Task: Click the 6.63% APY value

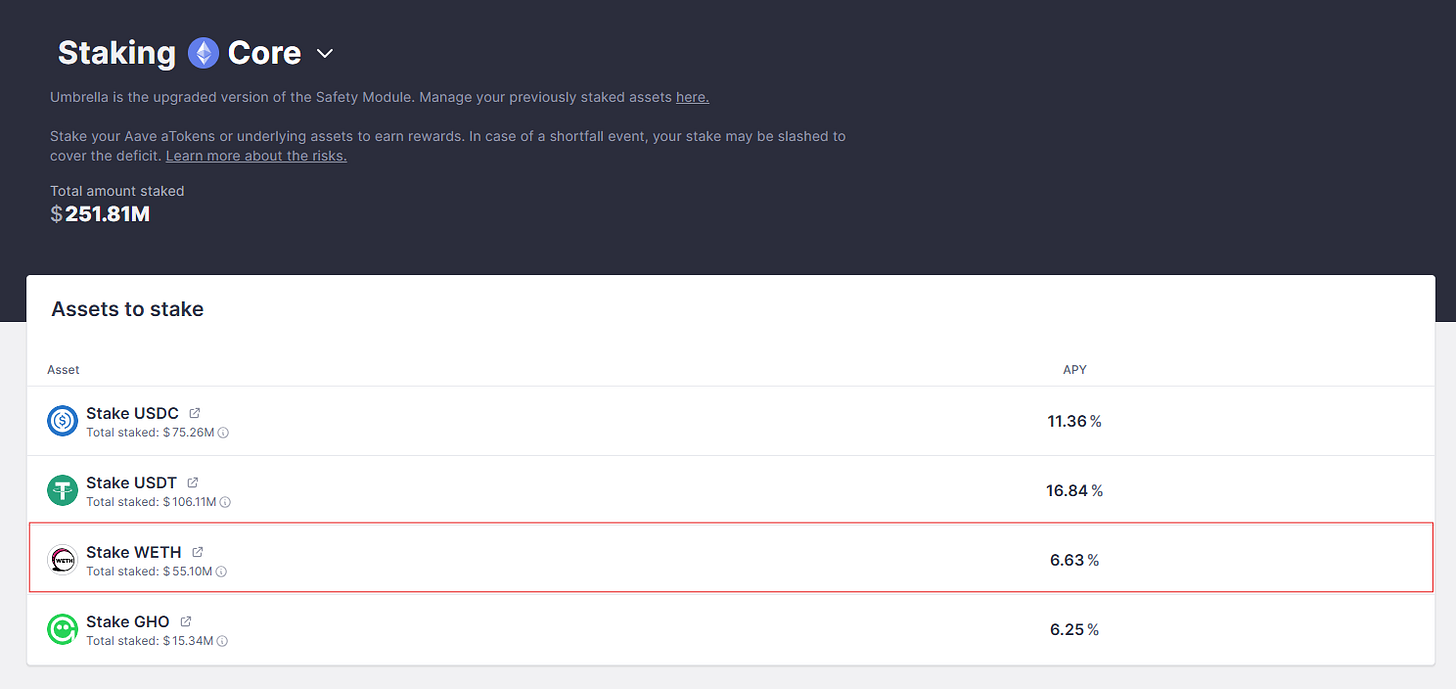Action: [x=1074, y=560]
